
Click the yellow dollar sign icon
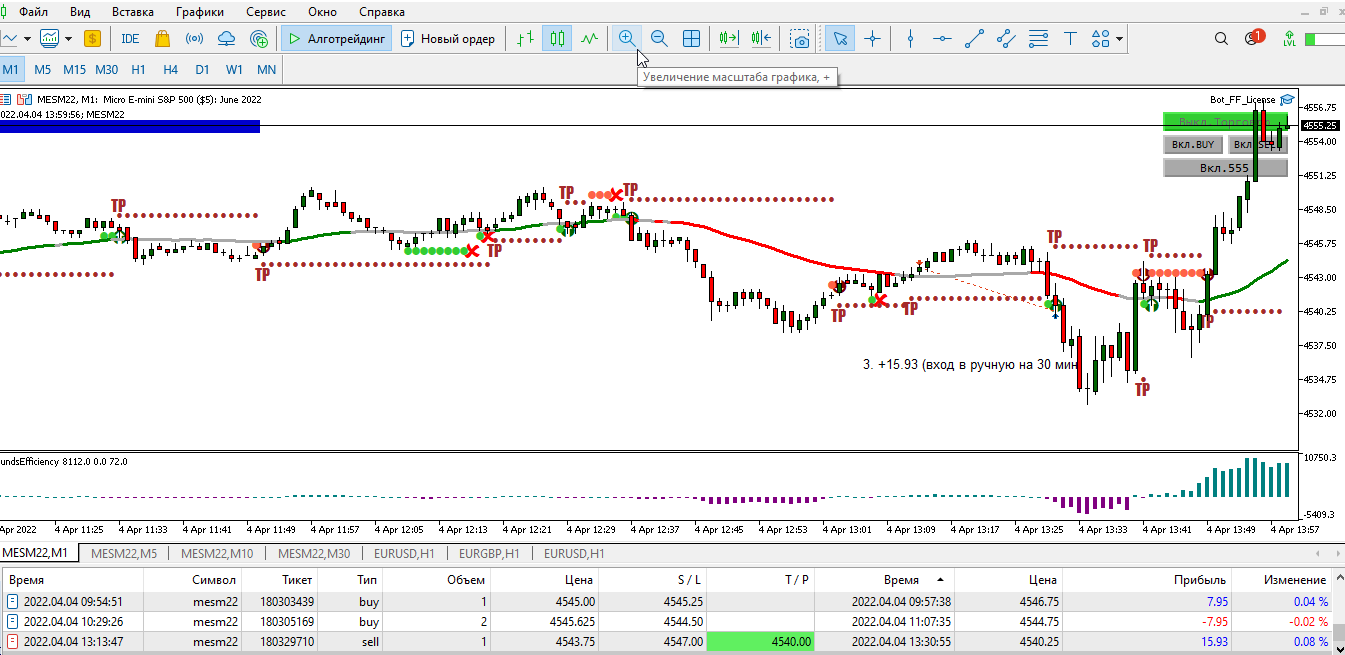pos(93,39)
